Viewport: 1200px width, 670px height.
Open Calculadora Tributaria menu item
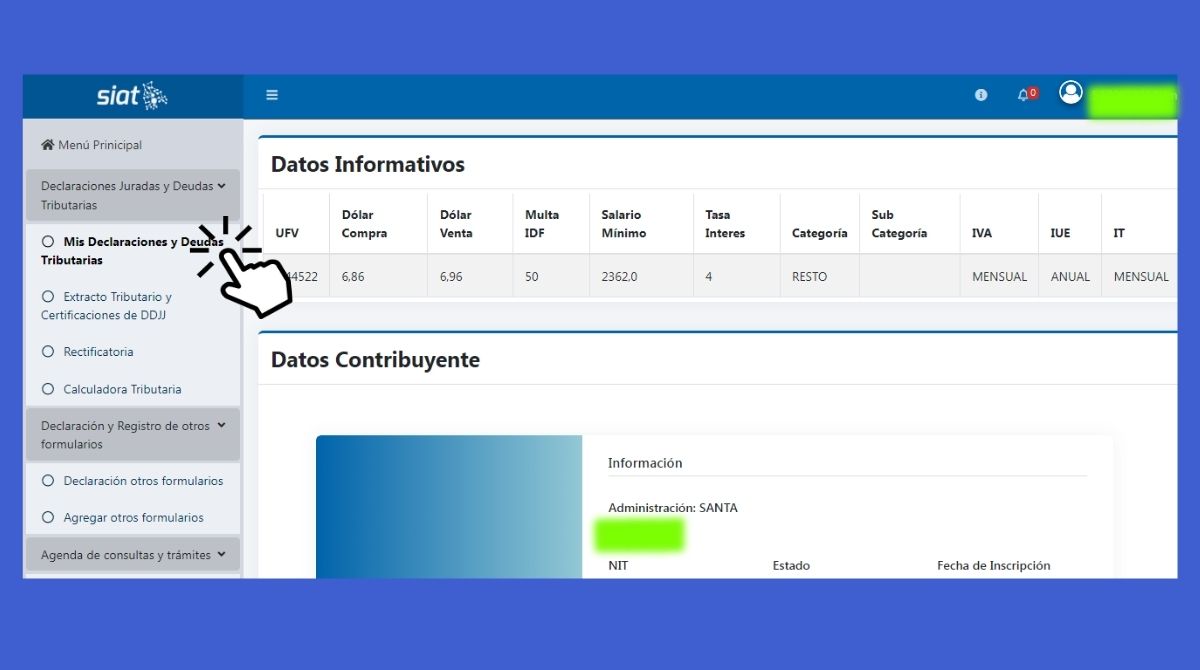122,389
